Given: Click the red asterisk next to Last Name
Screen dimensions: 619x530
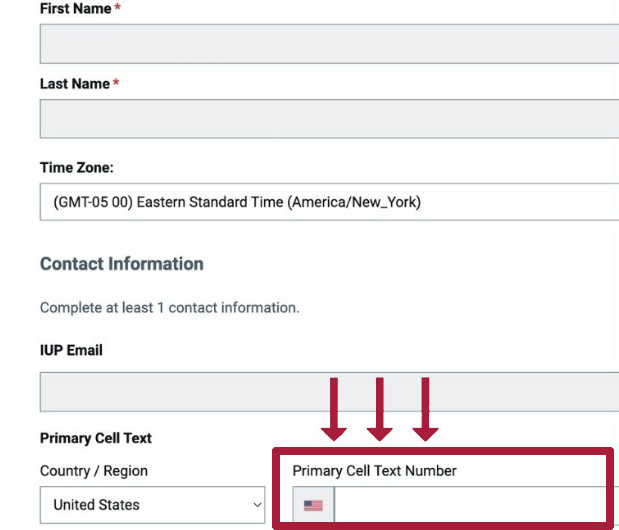Looking at the screenshot, I should point(116,83).
